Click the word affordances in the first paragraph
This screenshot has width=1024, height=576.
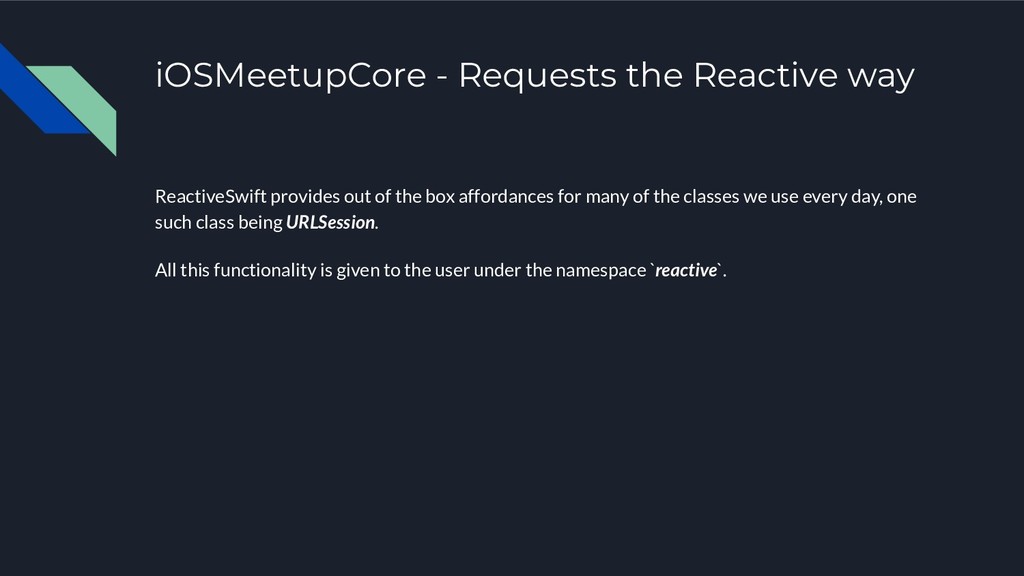506,197
